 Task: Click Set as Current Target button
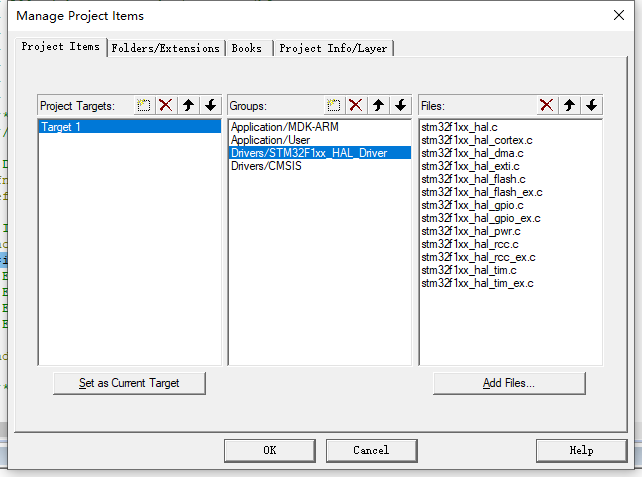point(129,383)
